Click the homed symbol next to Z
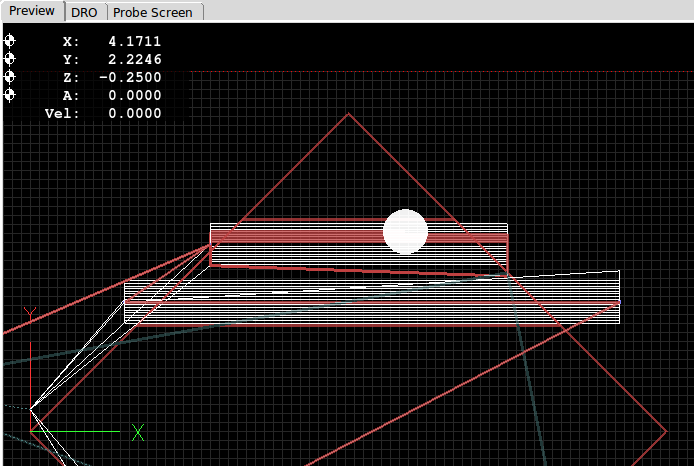This screenshot has height=466, width=694. [10, 77]
